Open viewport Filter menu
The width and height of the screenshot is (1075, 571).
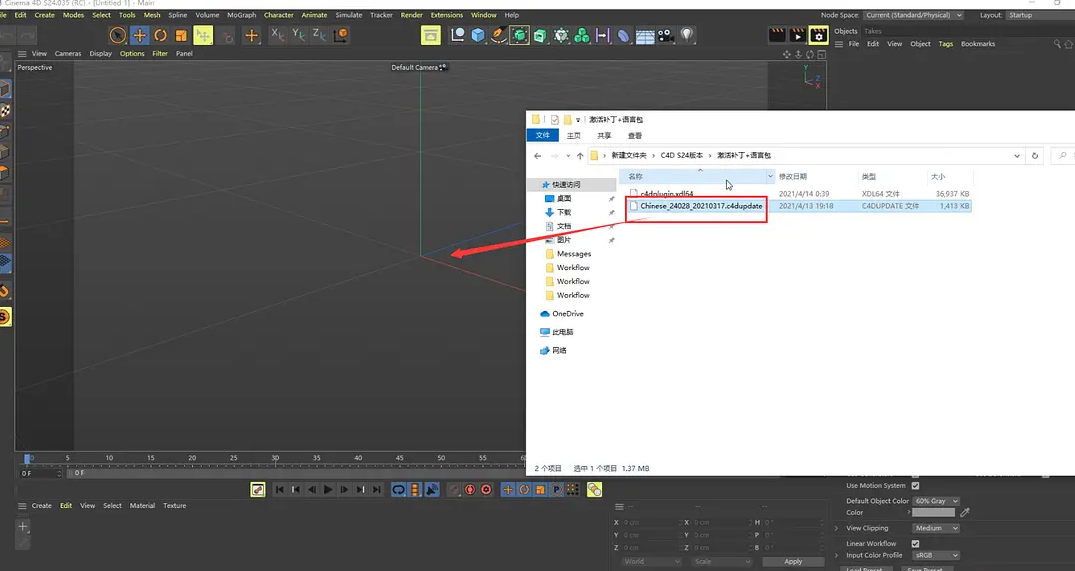point(160,53)
